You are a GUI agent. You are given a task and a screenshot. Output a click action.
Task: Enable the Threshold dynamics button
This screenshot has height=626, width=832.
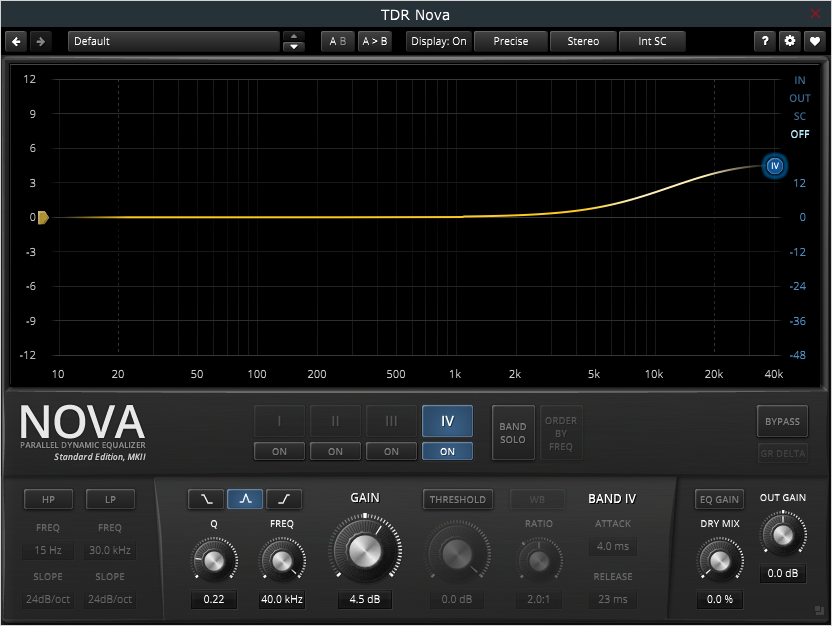click(x=457, y=499)
